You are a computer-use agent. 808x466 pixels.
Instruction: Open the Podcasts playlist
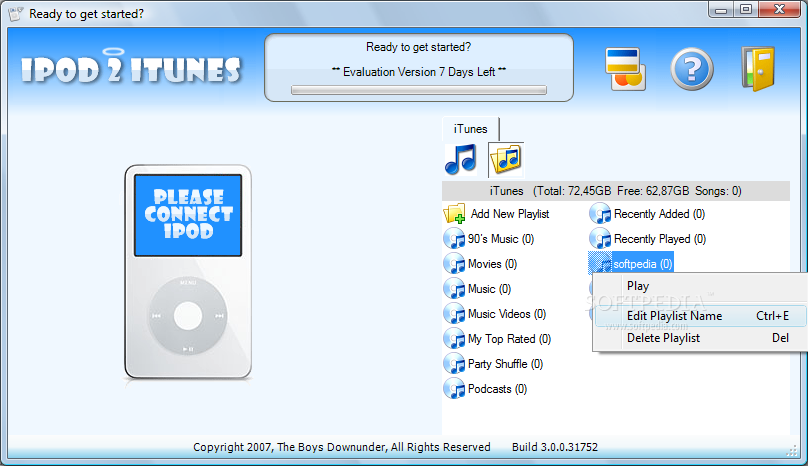[x=497, y=389]
